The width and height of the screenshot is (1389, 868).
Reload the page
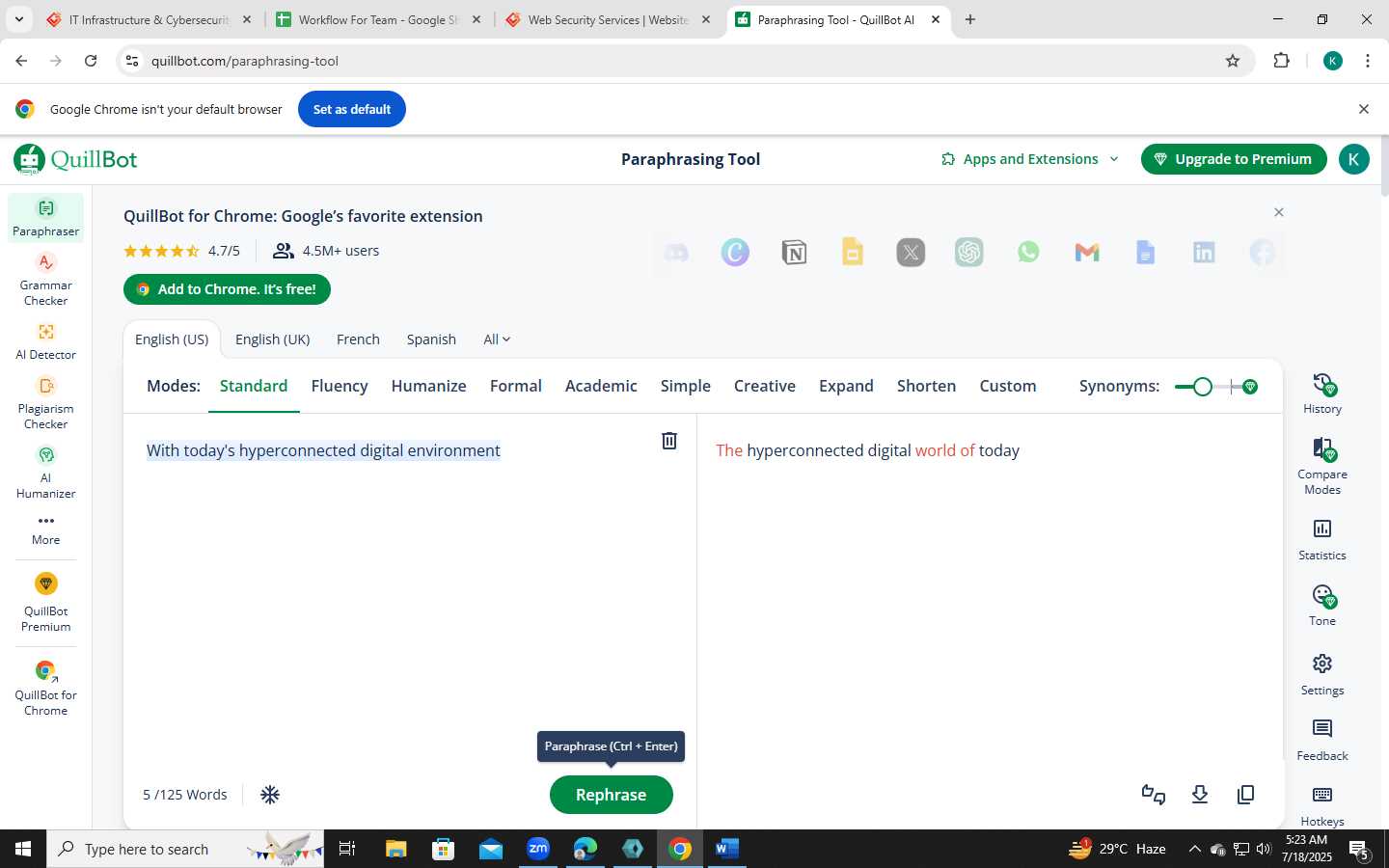[x=91, y=61]
